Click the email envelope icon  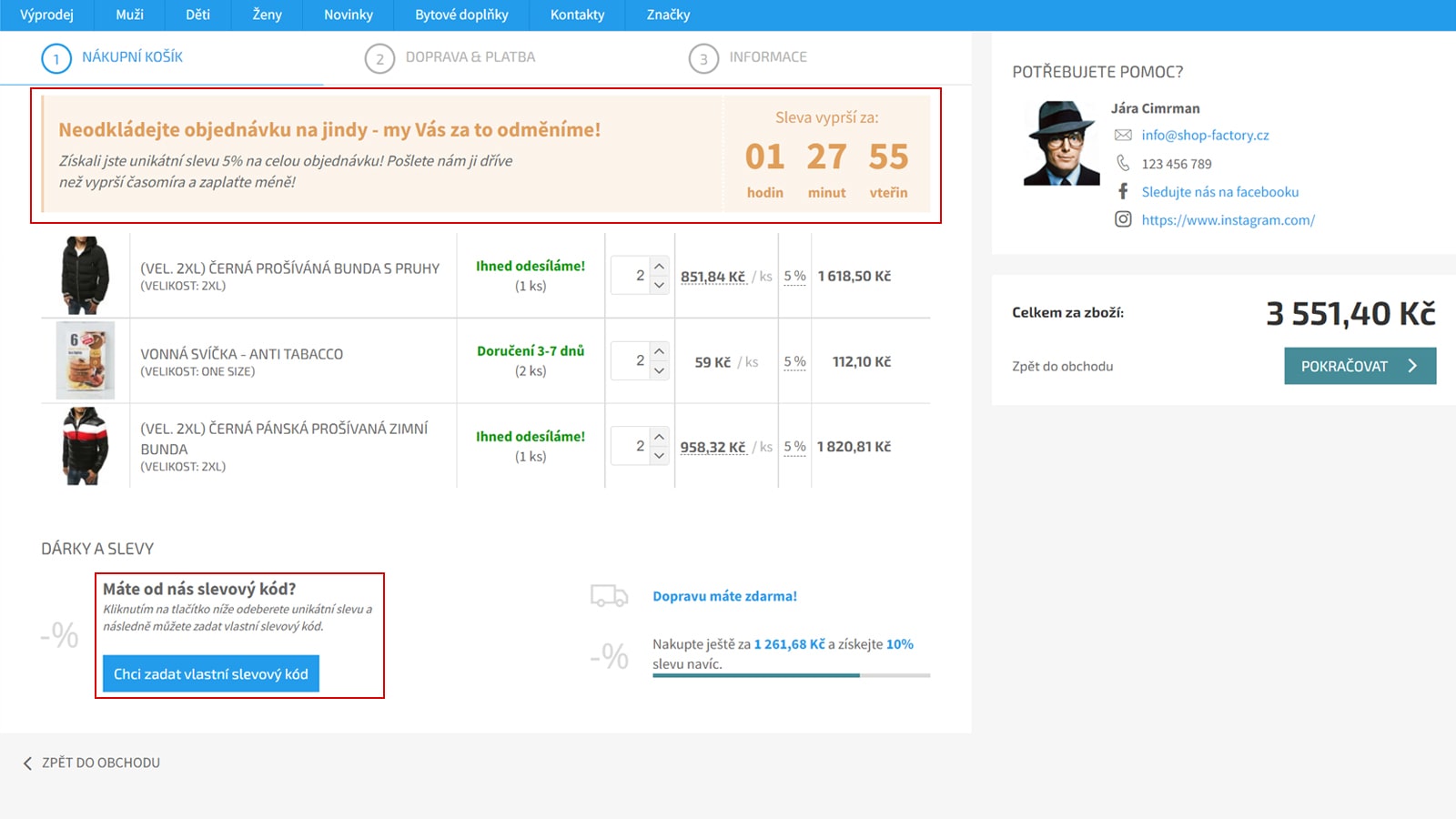click(1123, 136)
